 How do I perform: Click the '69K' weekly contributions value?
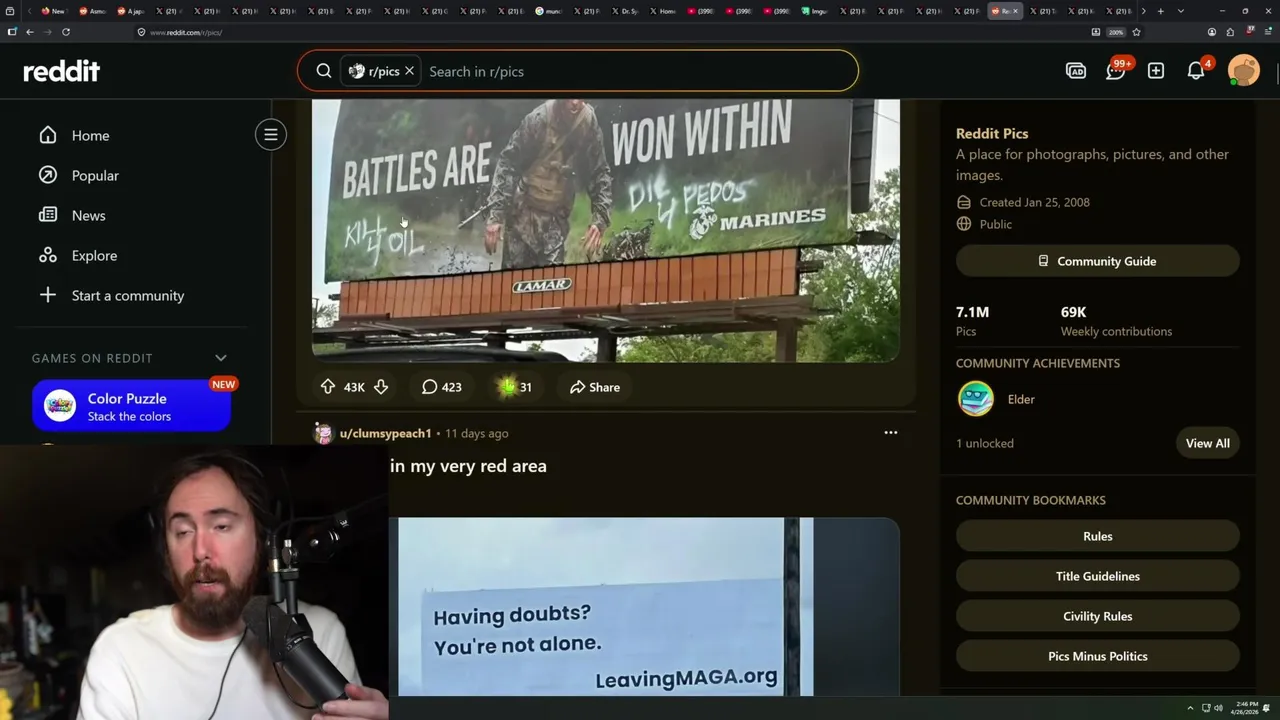coord(1073,312)
